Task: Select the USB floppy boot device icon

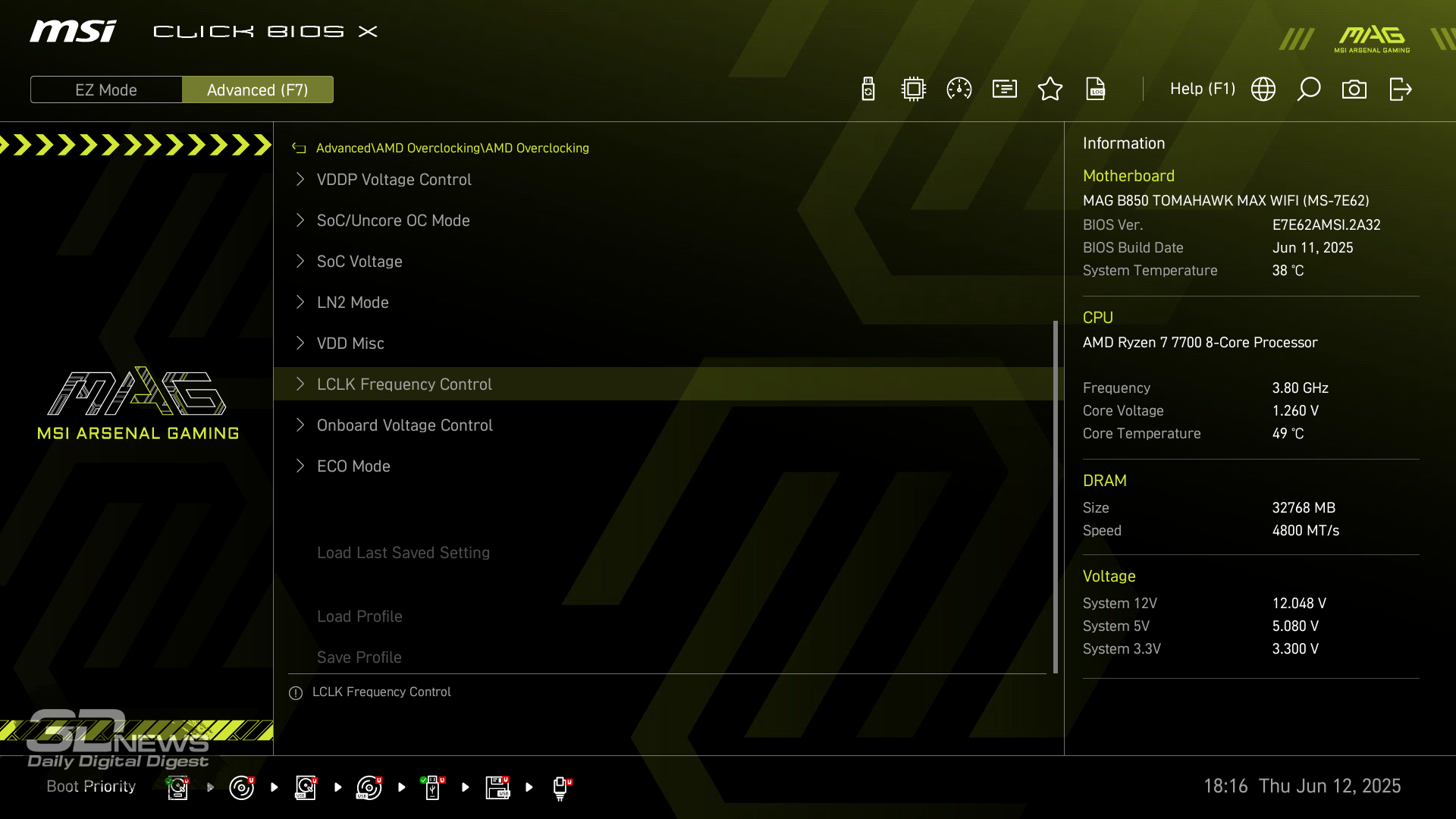Action: (497, 788)
